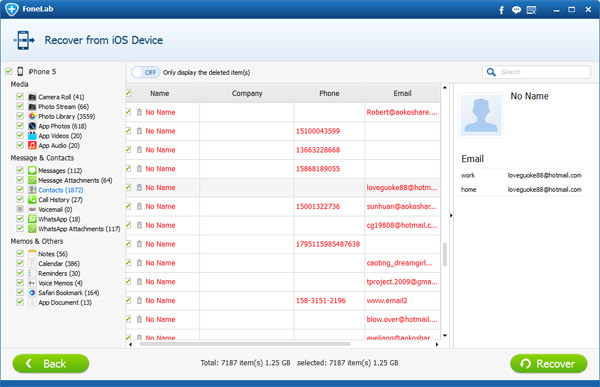
Task: Click the green Back button
Action: coord(51,363)
